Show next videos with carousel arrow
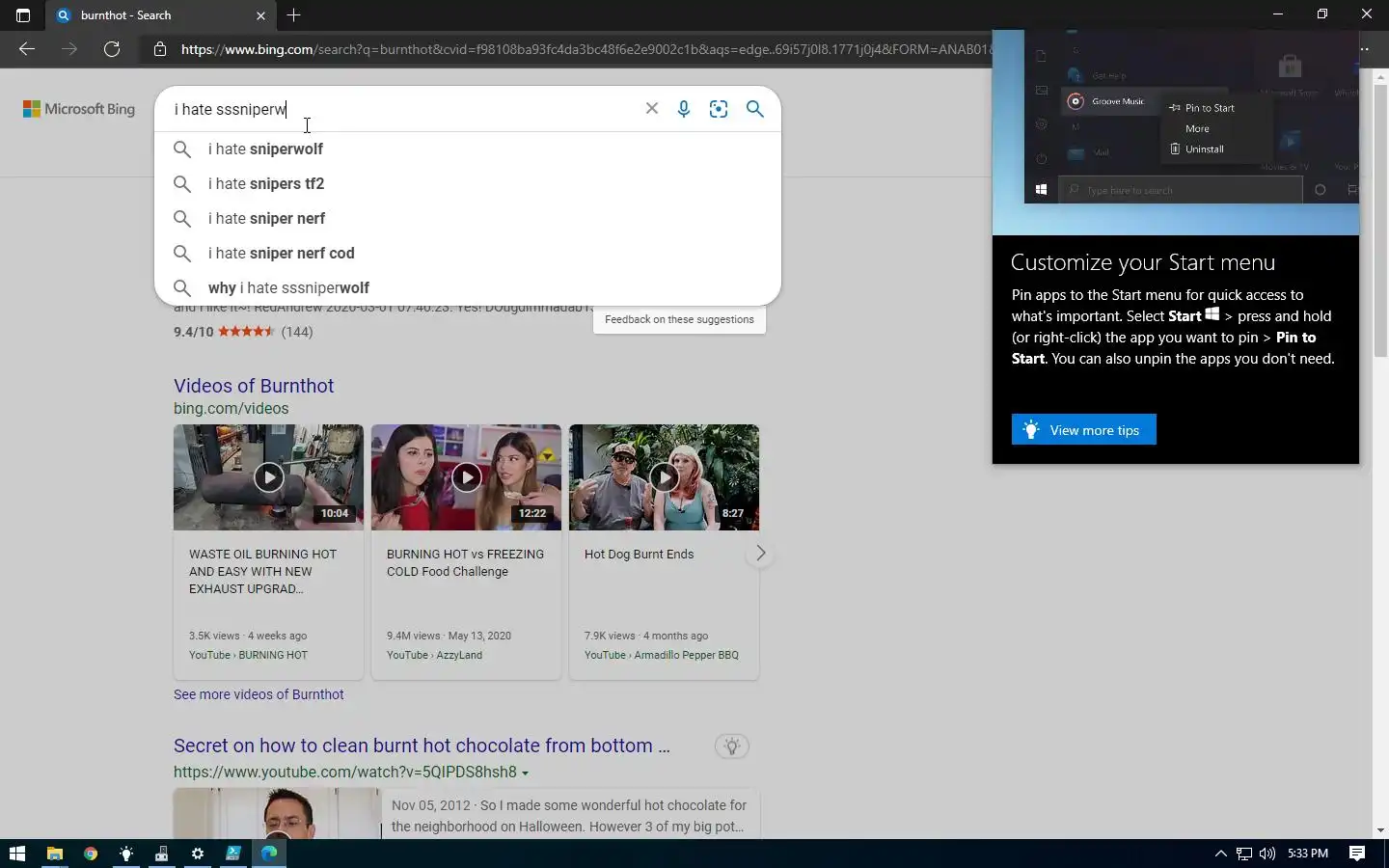1389x868 pixels. point(760,554)
